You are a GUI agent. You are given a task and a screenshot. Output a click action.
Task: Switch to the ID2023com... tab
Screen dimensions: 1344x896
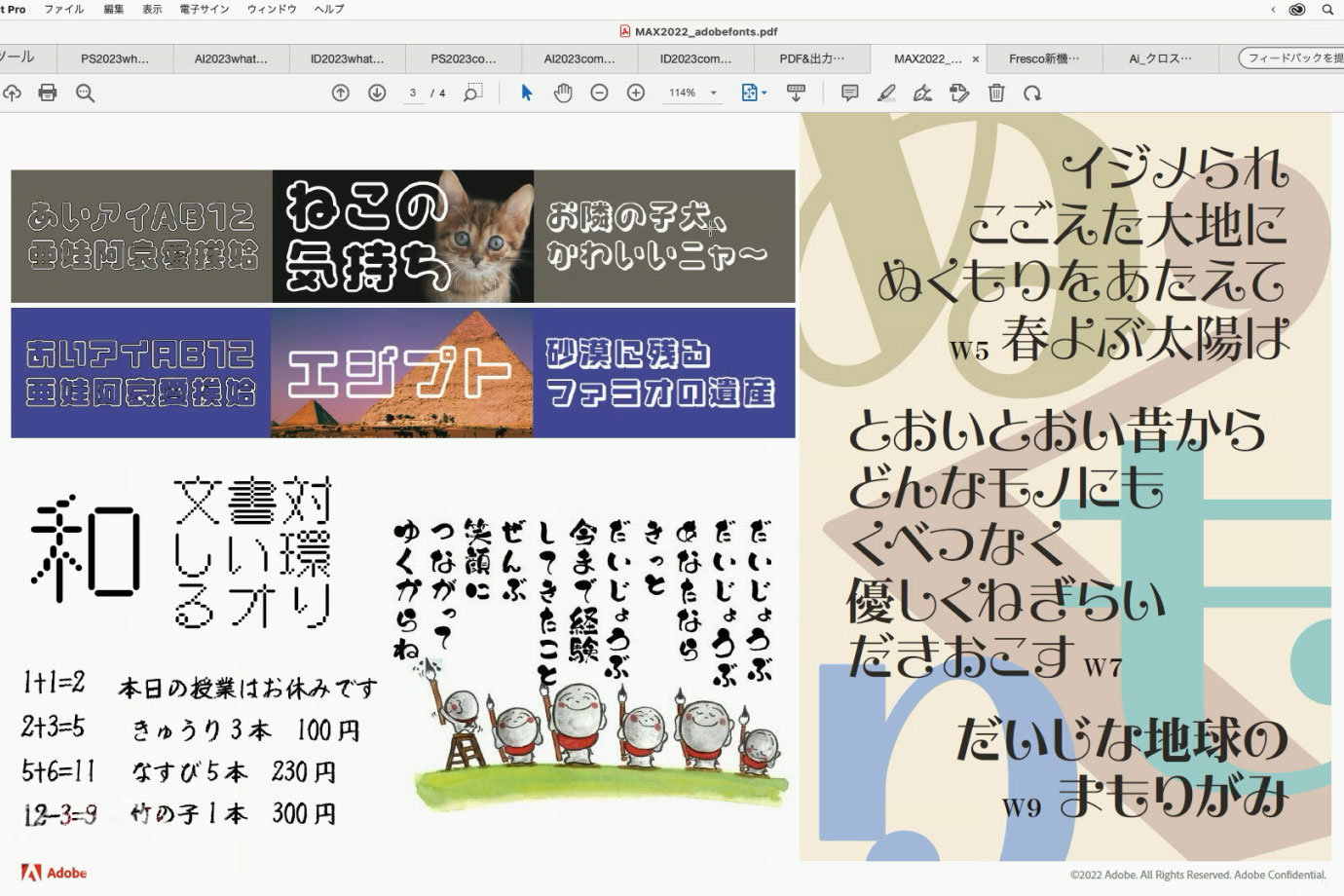click(x=695, y=58)
